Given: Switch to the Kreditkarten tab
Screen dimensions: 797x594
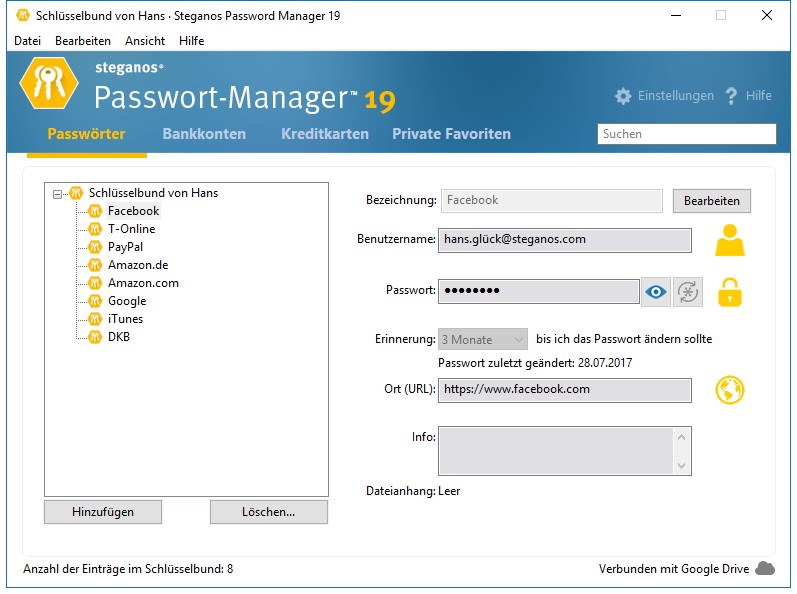Looking at the screenshot, I should 325,134.
